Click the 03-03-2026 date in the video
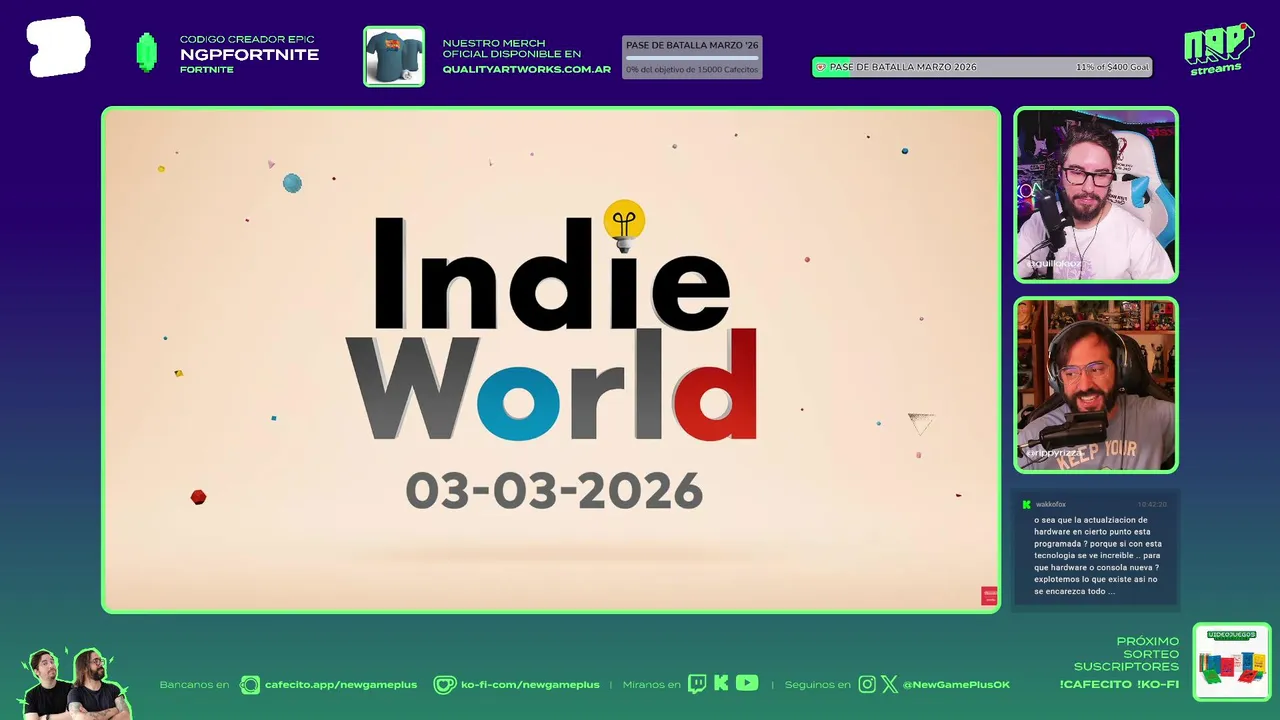 pyautogui.click(x=554, y=491)
